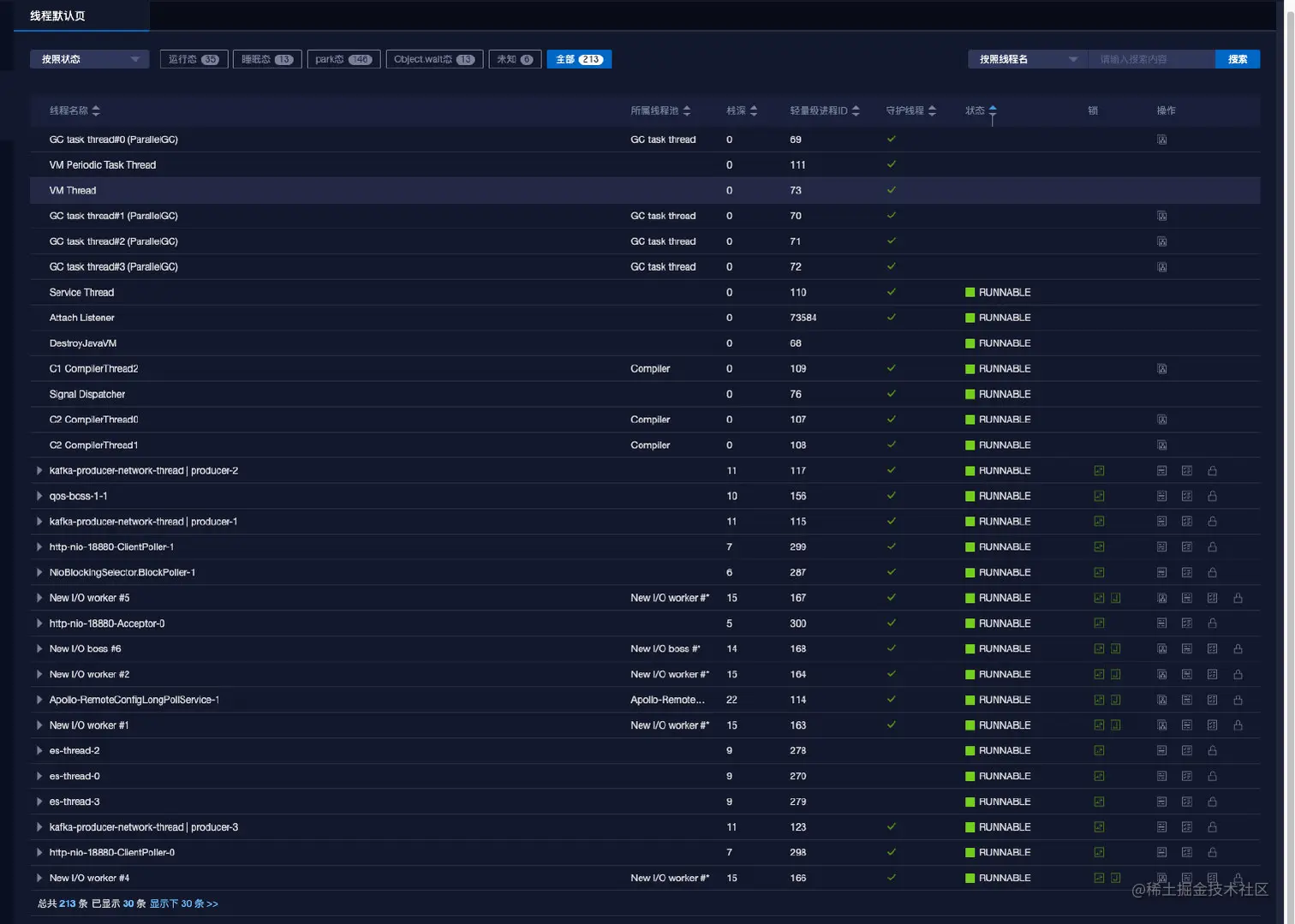Expand the NioBlockingSelector.BlockPoller-1 row

39,573
